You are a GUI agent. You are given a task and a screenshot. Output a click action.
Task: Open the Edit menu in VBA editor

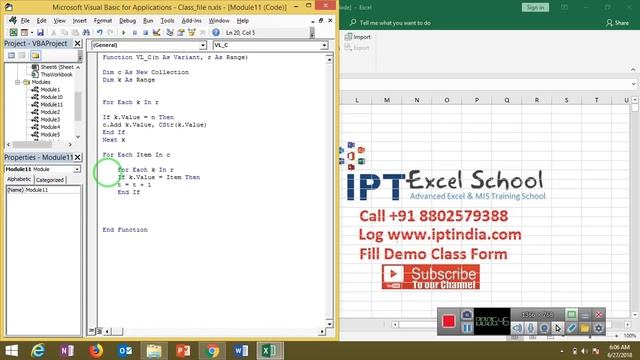point(41,20)
